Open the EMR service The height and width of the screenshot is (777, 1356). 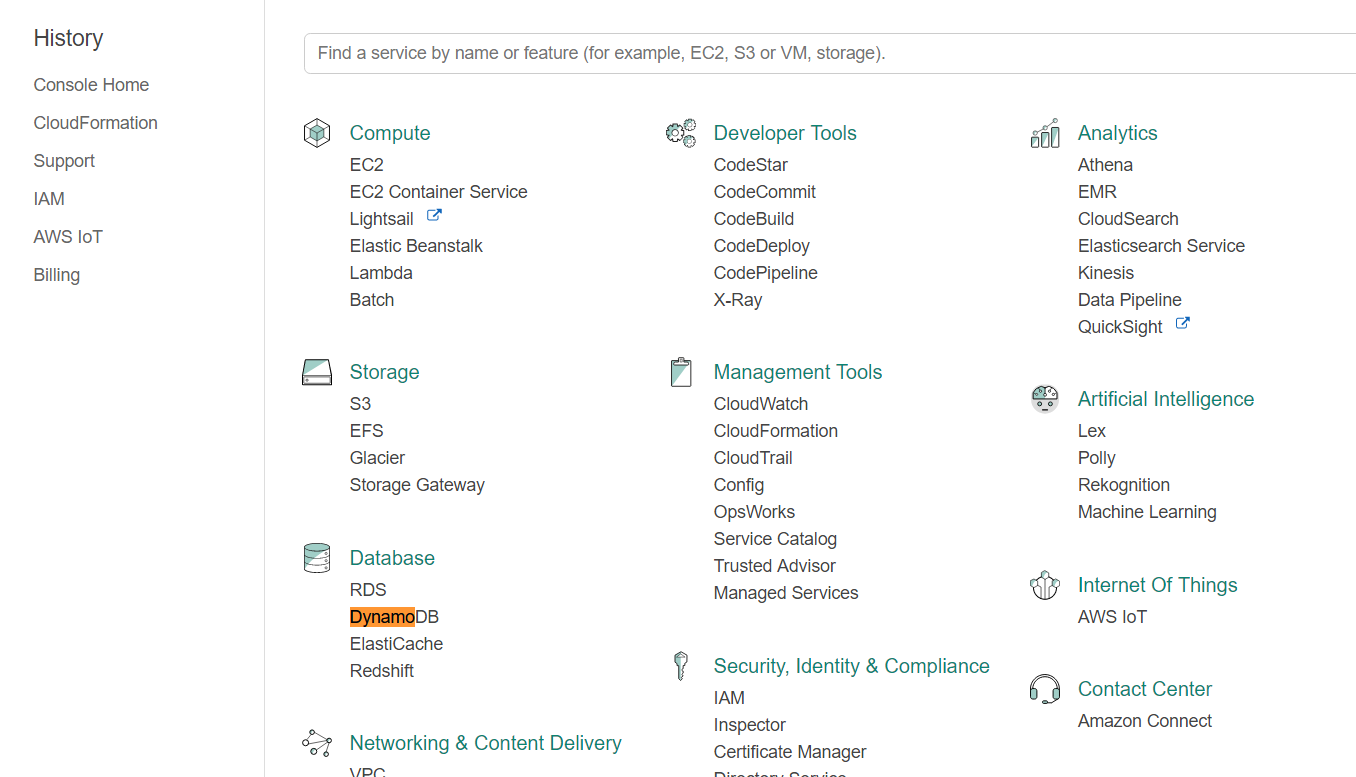tap(1097, 192)
